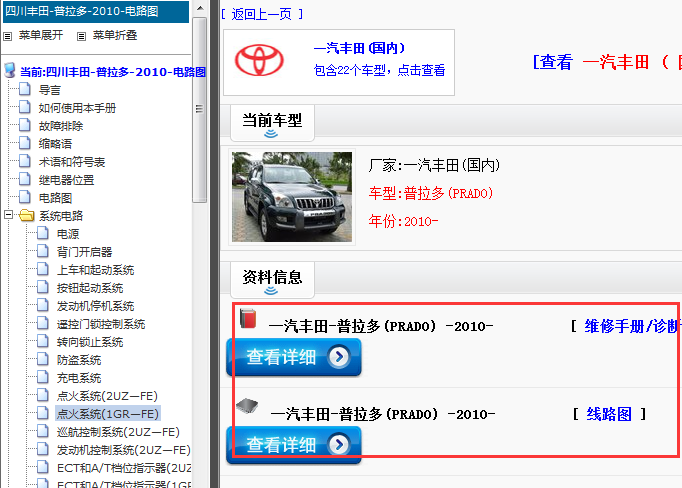Click the page icon beside 如何使用本手册
The width and height of the screenshot is (682, 488).
[x=25, y=107]
